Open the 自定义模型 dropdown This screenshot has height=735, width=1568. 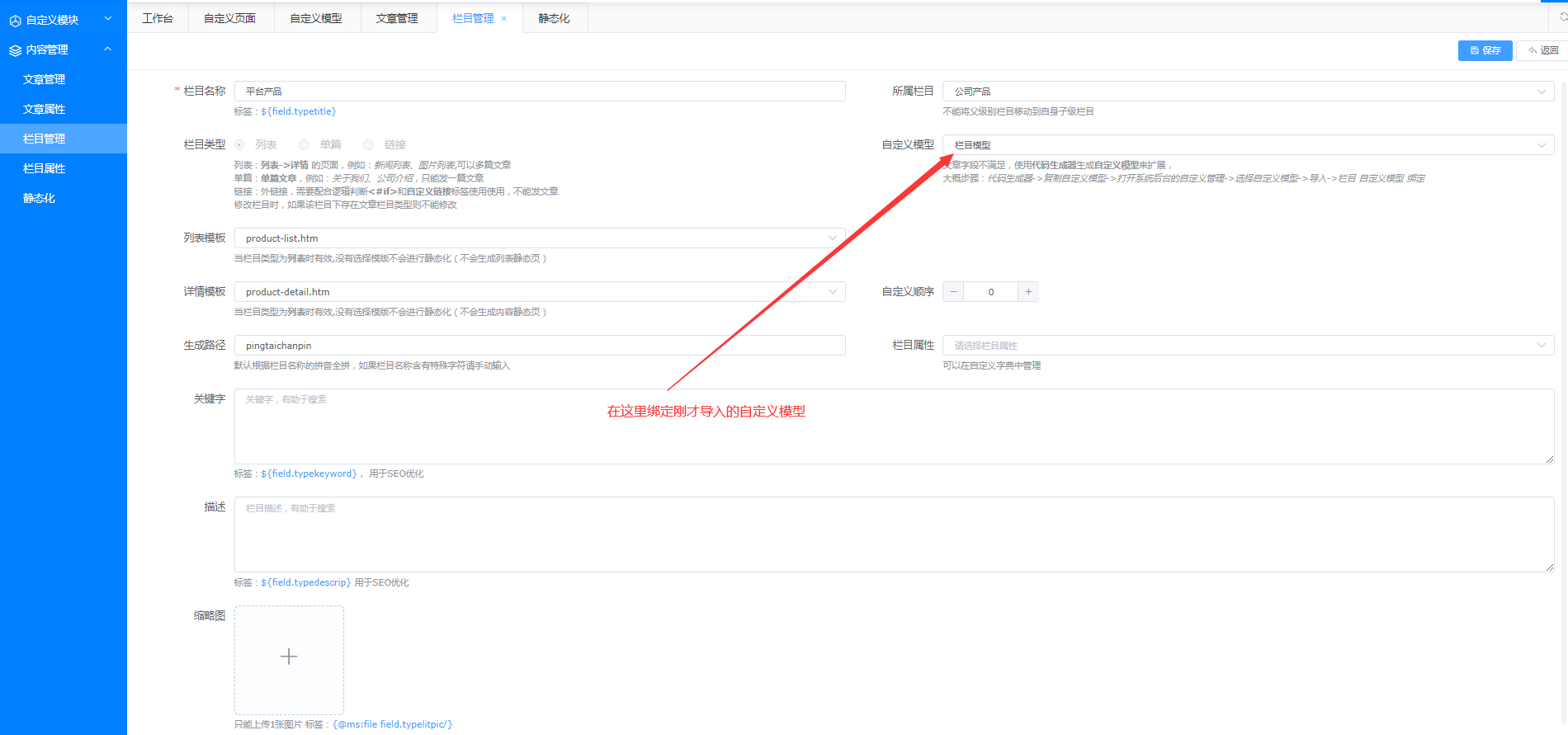coord(1247,145)
